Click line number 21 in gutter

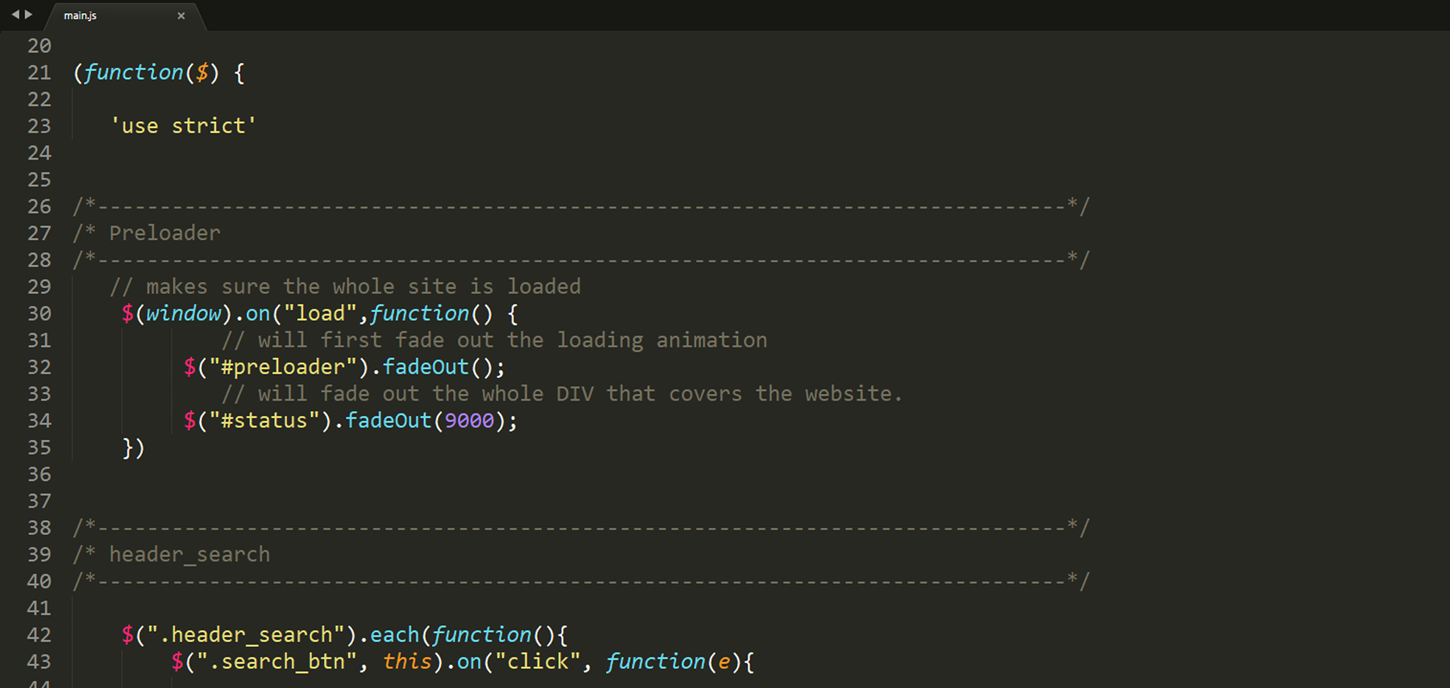[39, 73]
